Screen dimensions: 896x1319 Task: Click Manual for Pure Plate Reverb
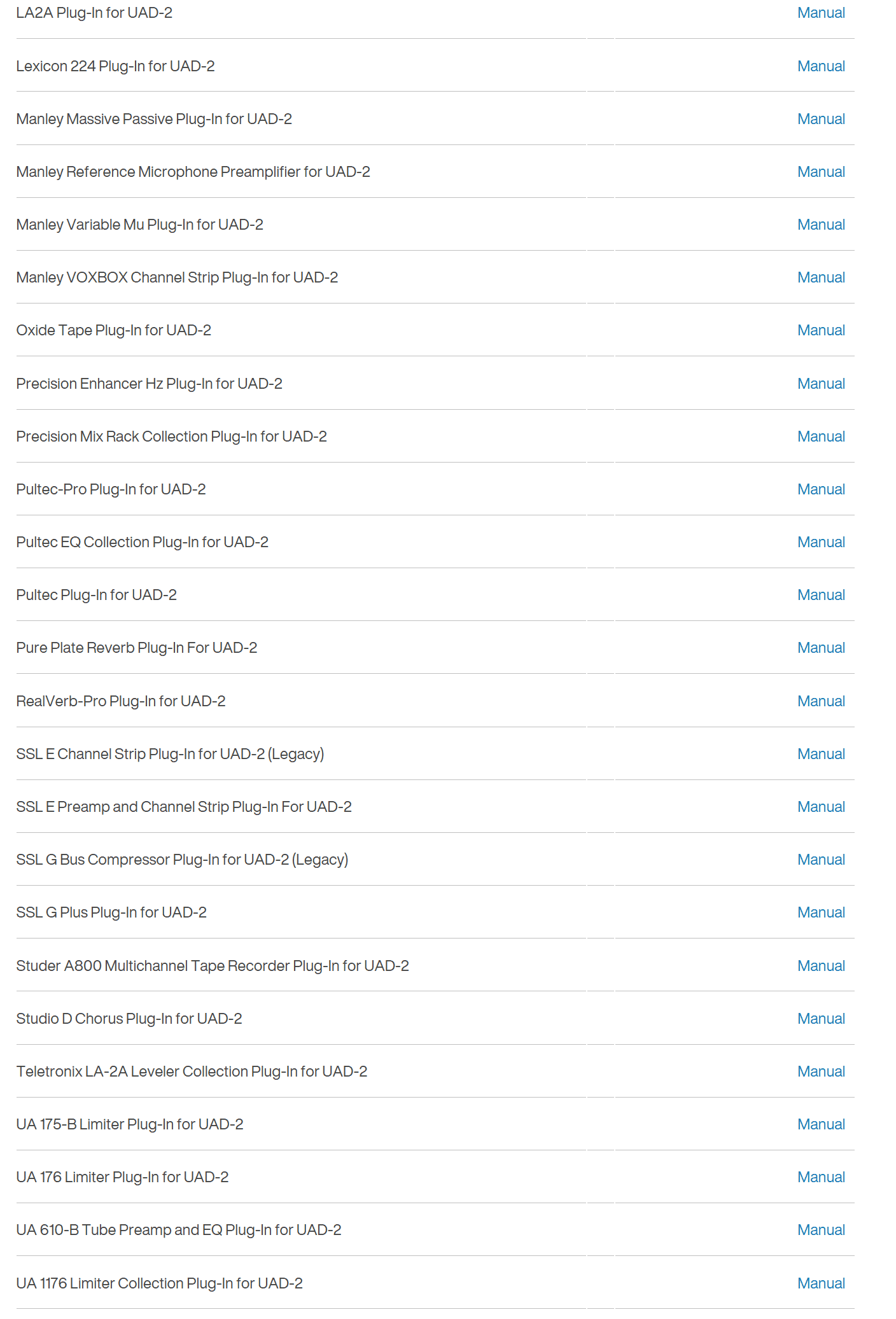pyautogui.click(x=821, y=648)
